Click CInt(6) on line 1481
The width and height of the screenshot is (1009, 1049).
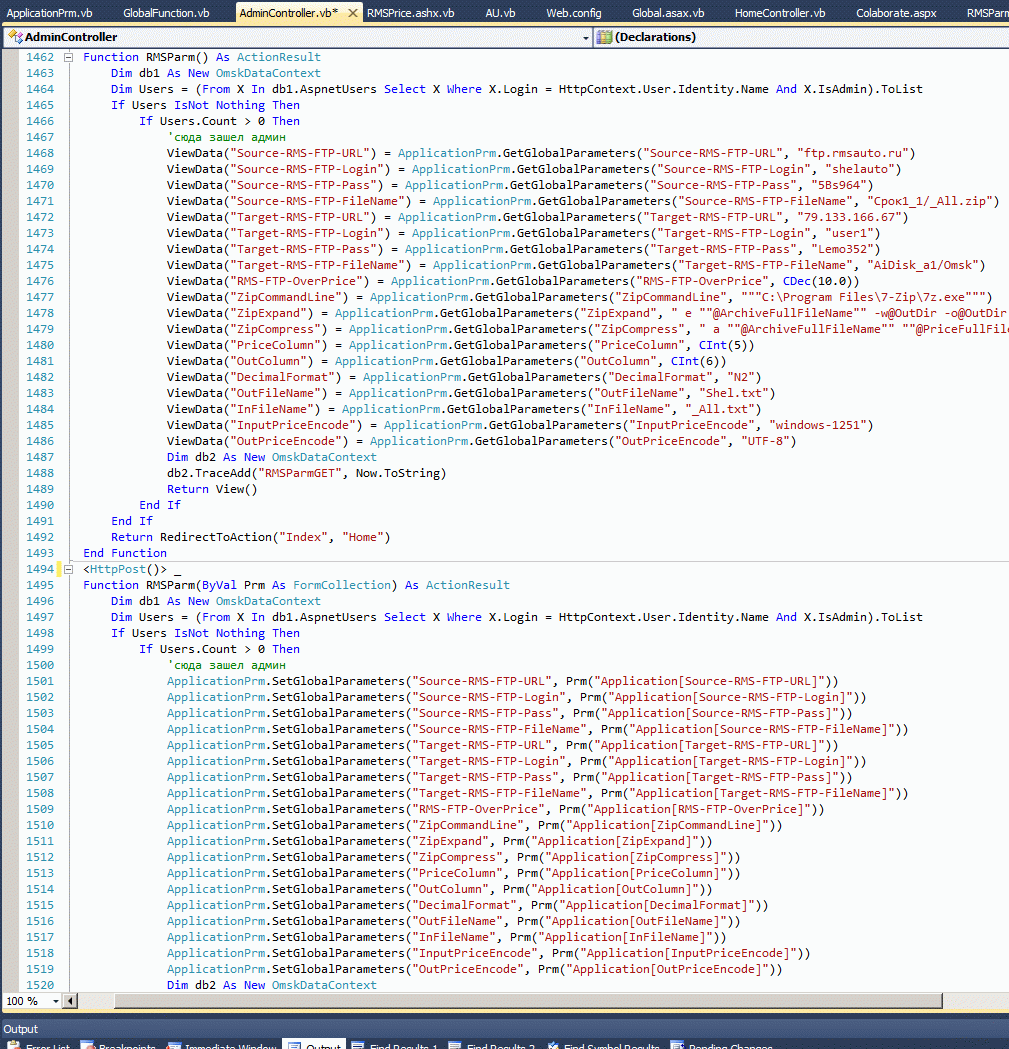[x=695, y=361]
